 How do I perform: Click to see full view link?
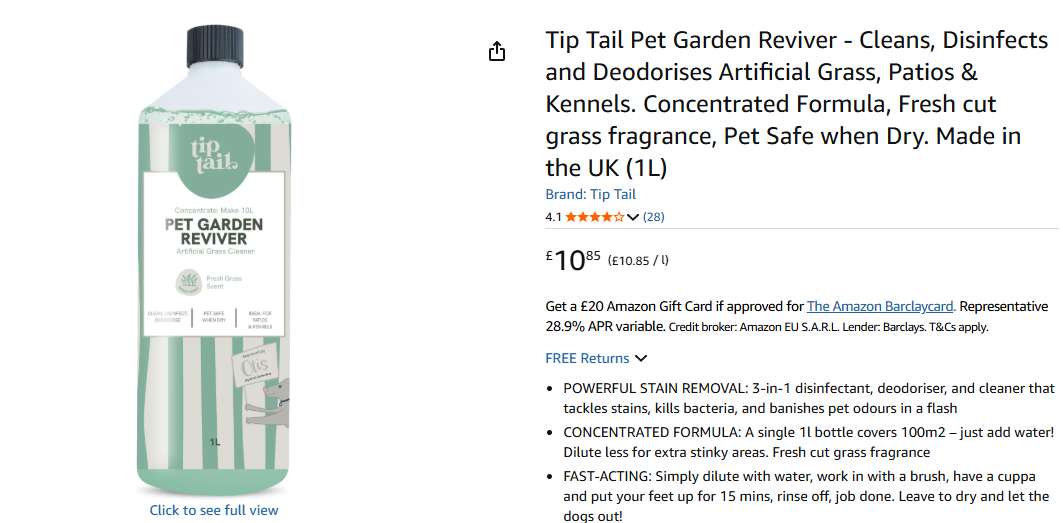214,510
